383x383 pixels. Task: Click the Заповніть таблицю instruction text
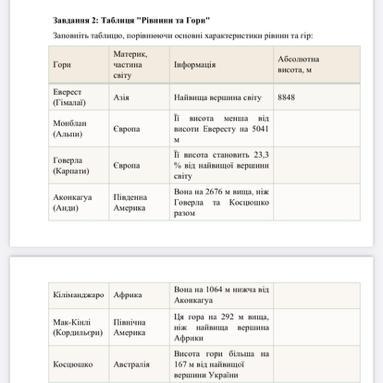[183, 35]
